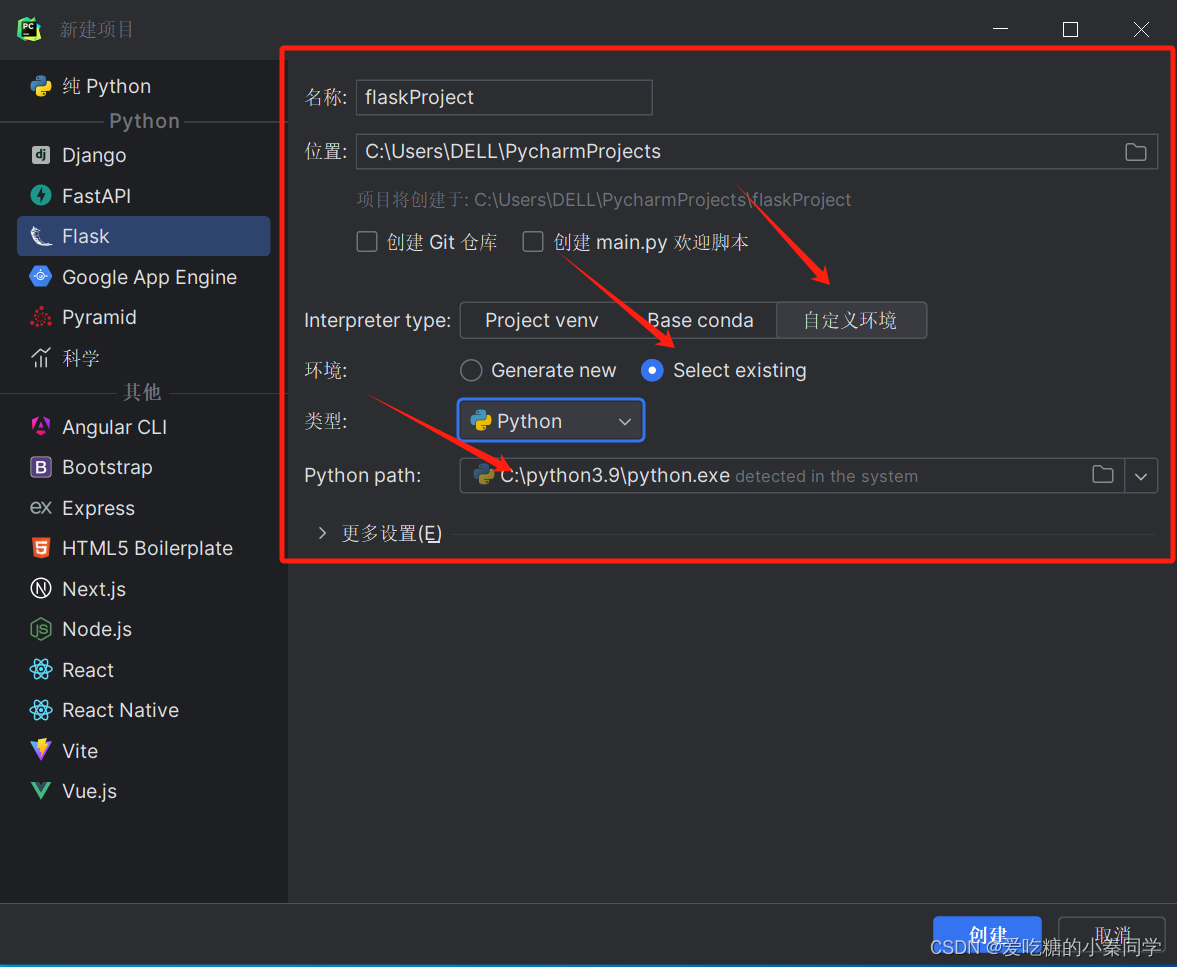Expand the 更多设置(E) section
This screenshot has width=1177, height=967.
coord(322,533)
